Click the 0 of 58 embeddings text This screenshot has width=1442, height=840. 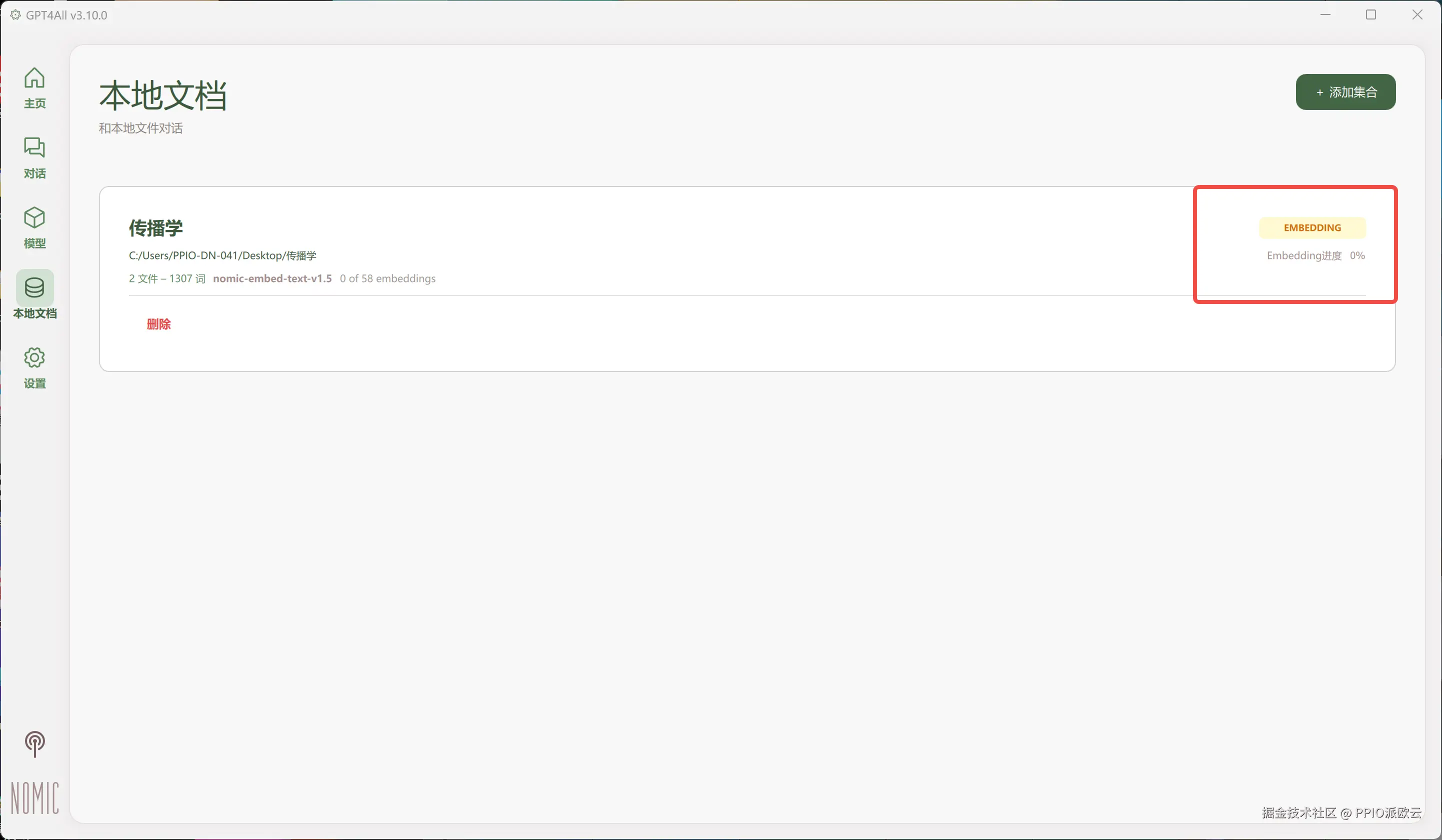[x=387, y=278]
